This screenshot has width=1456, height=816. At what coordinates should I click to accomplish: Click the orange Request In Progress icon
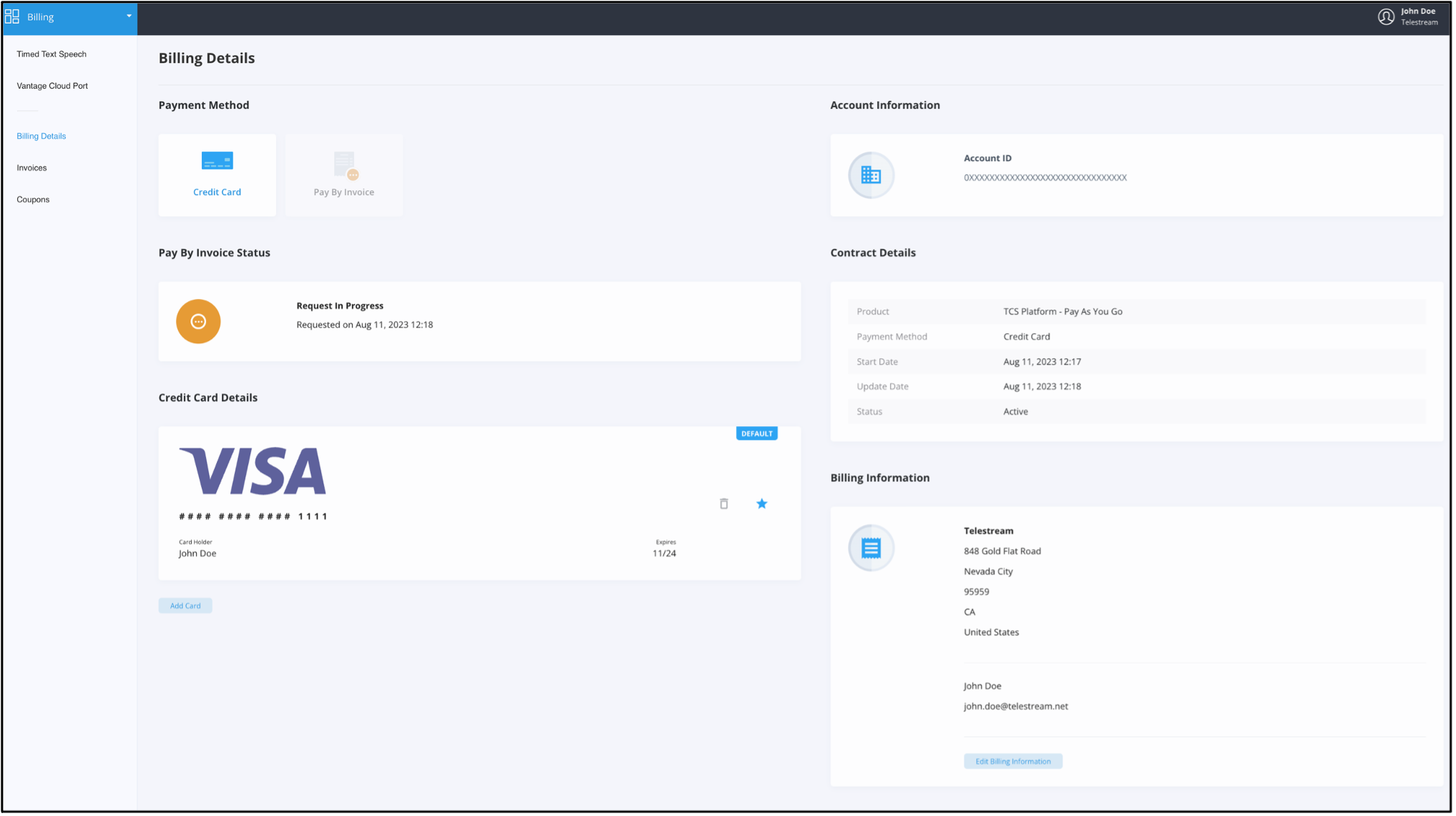pos(198,321)
